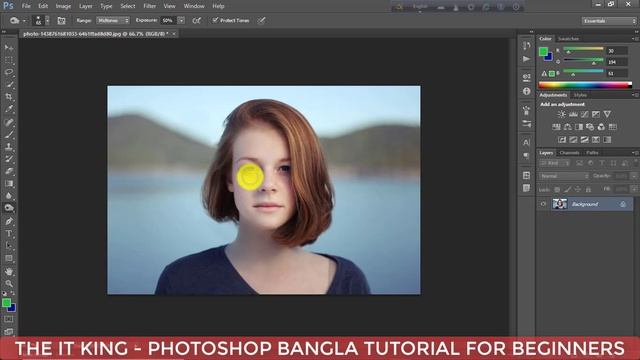Toggle pixel layer filter in Layers
Viewport: 640px width, 360px height.
coord(580,163)
